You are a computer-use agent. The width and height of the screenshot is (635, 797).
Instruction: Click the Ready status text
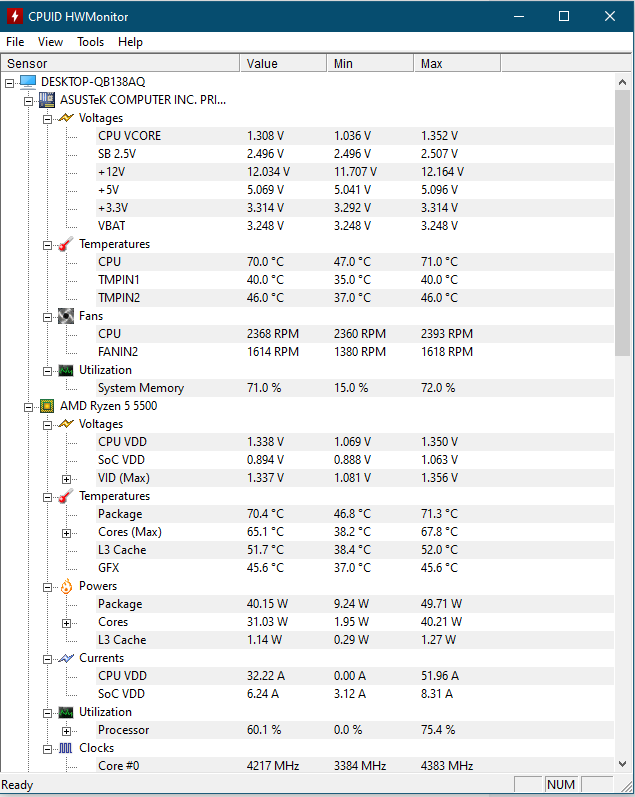(x=17, y=785)
